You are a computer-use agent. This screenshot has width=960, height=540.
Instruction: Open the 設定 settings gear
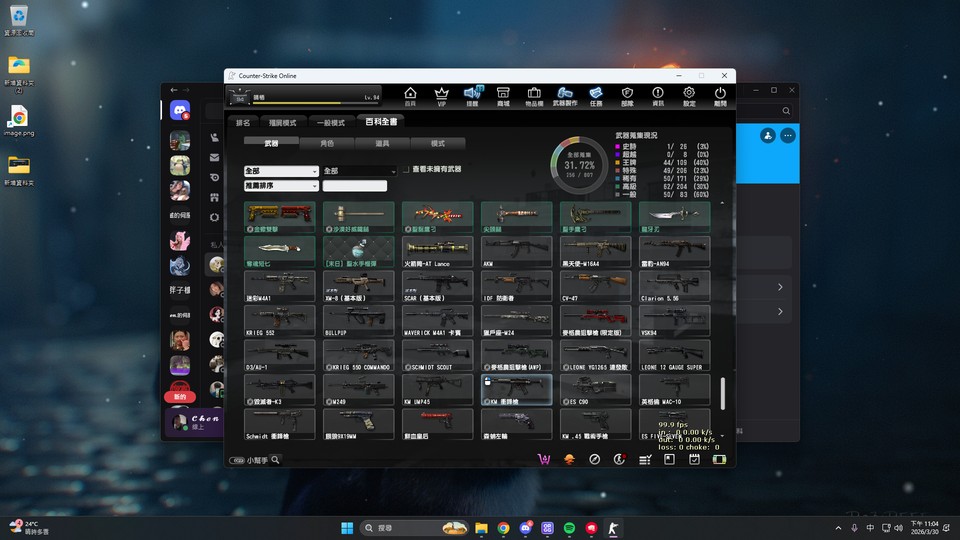point(689,95)
